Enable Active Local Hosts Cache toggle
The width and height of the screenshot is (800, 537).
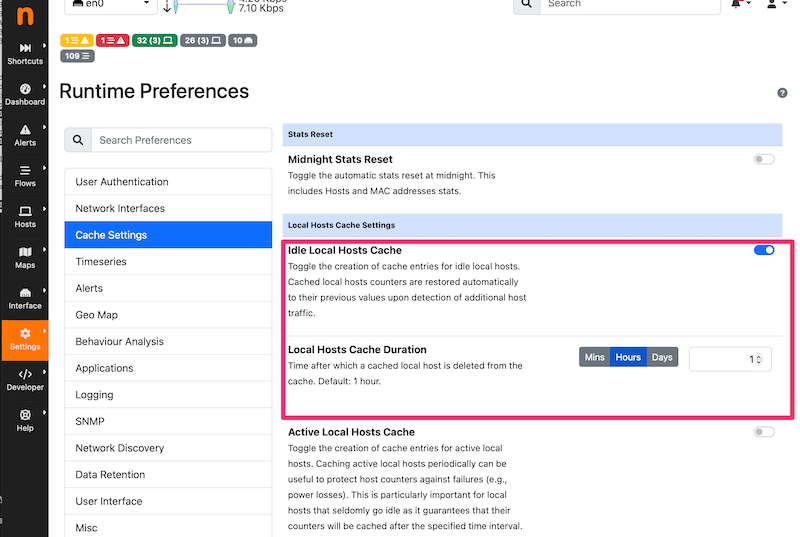(764, 432)
